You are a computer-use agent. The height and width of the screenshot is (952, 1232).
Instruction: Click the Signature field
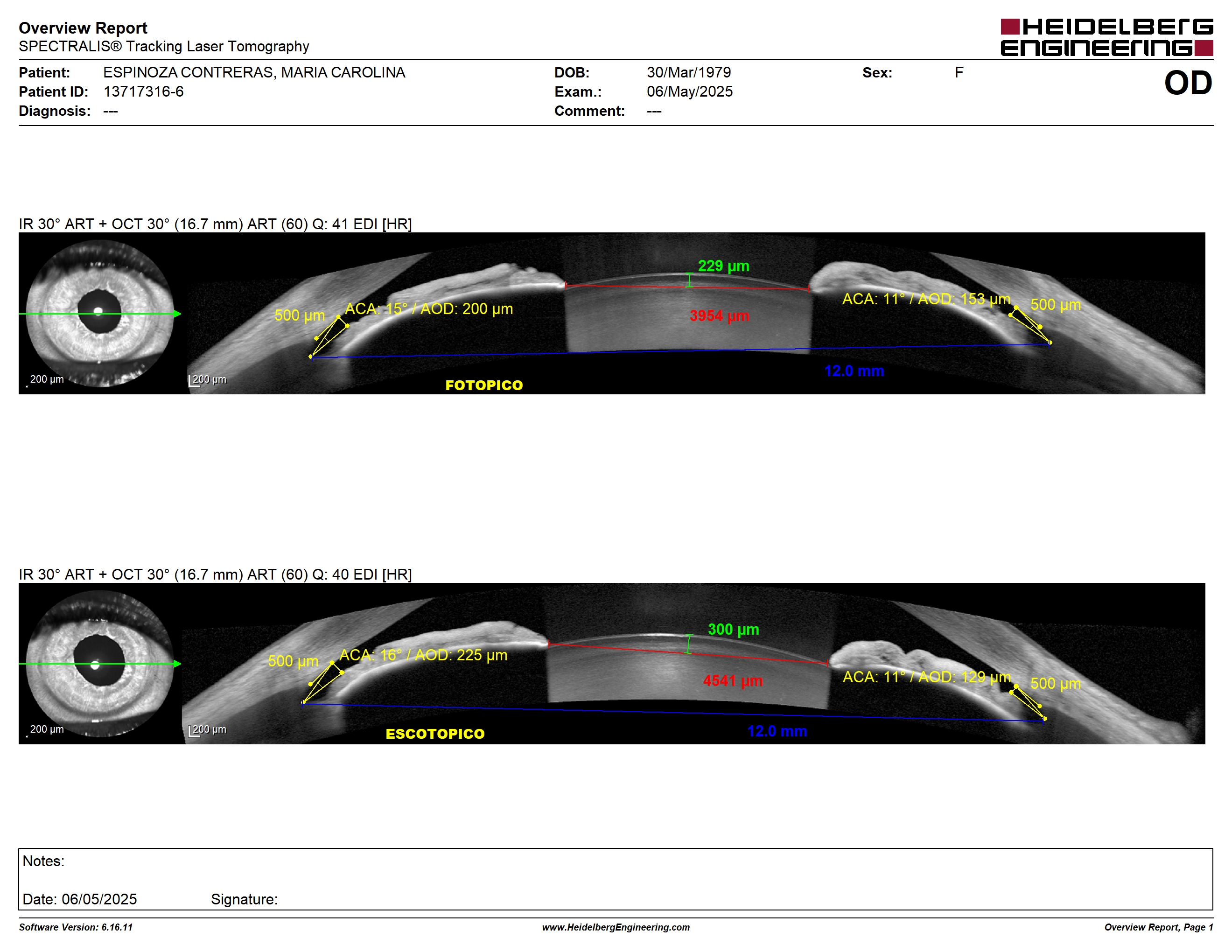point(244,899)
